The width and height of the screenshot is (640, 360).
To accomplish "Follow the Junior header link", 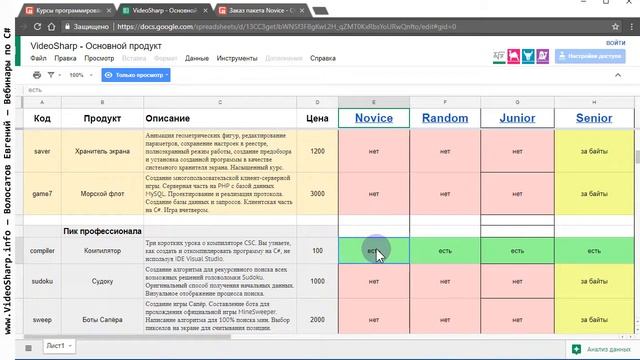I will pyautogui.click(x=517, y=118).
